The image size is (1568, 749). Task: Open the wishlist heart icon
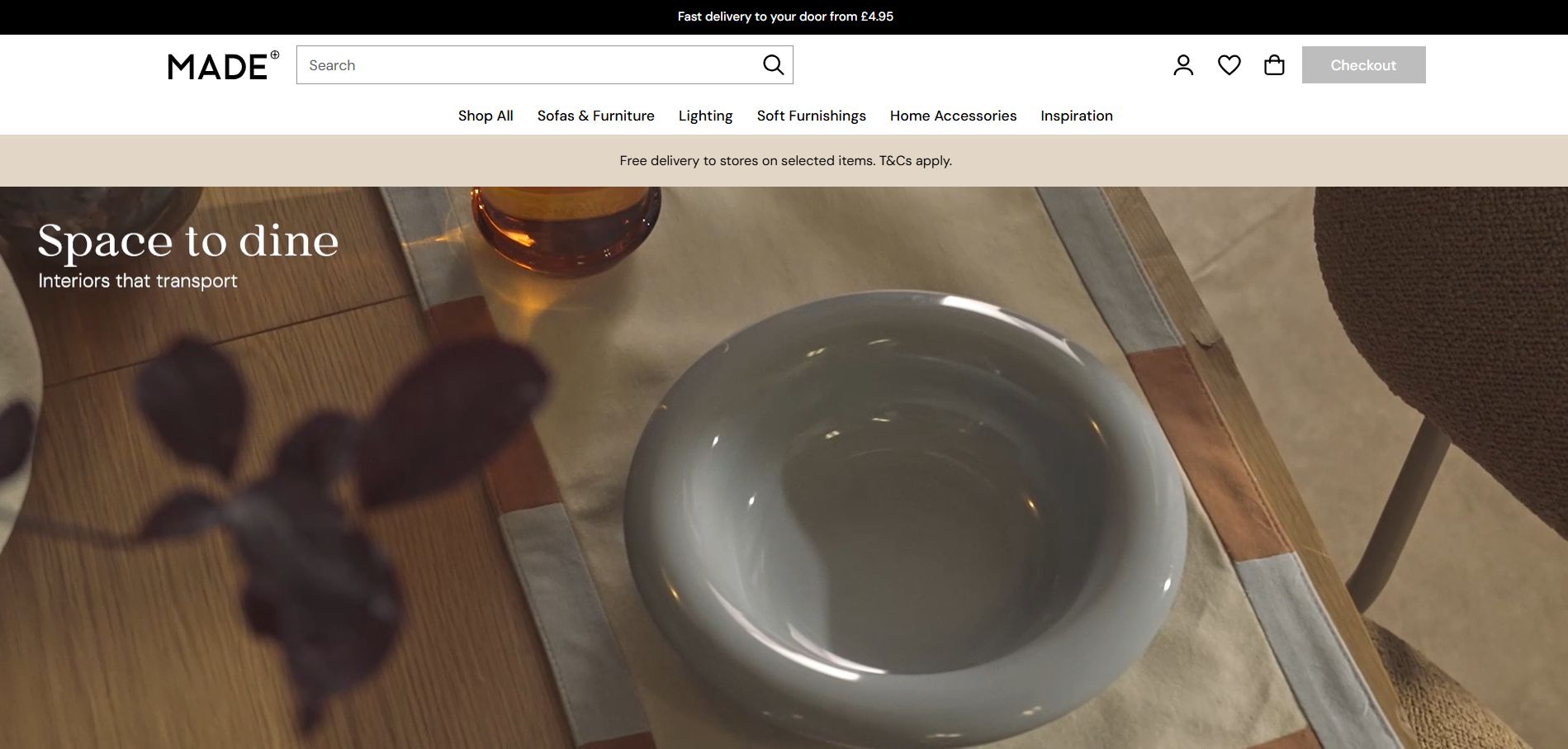click(1229, 64)
